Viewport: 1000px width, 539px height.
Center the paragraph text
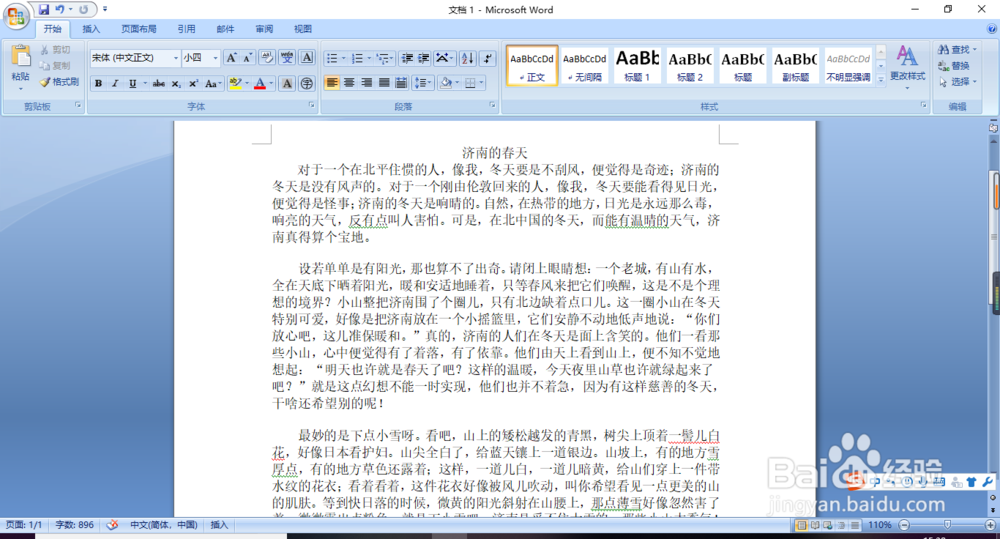(x=349, y=83)
